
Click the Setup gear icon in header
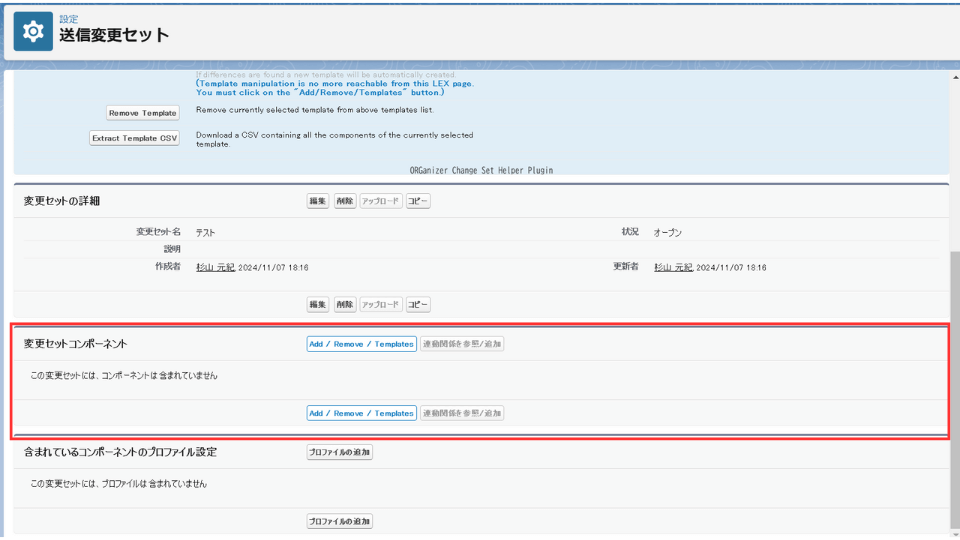point(33,33)
